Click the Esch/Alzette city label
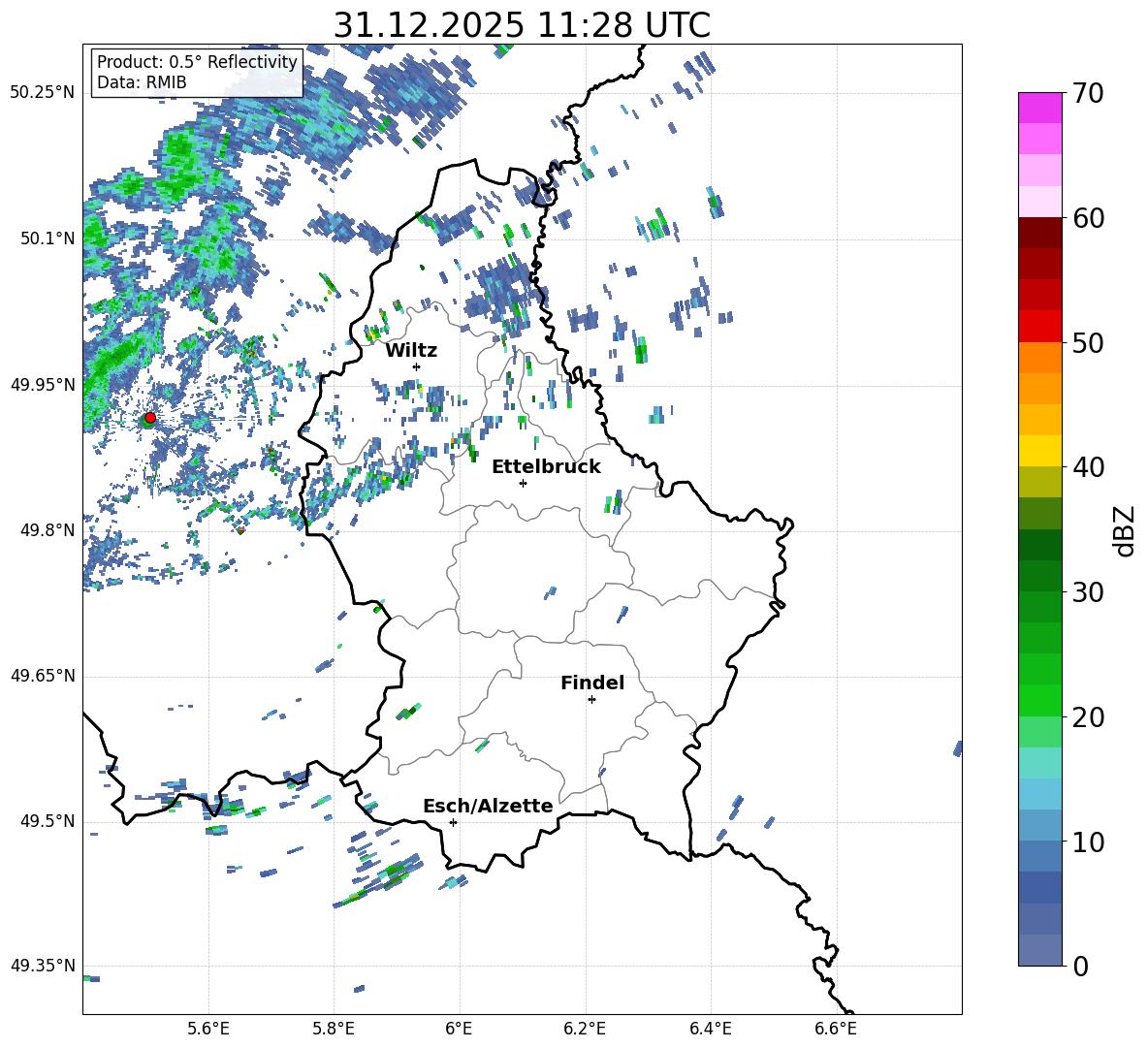 pos(488,806)
